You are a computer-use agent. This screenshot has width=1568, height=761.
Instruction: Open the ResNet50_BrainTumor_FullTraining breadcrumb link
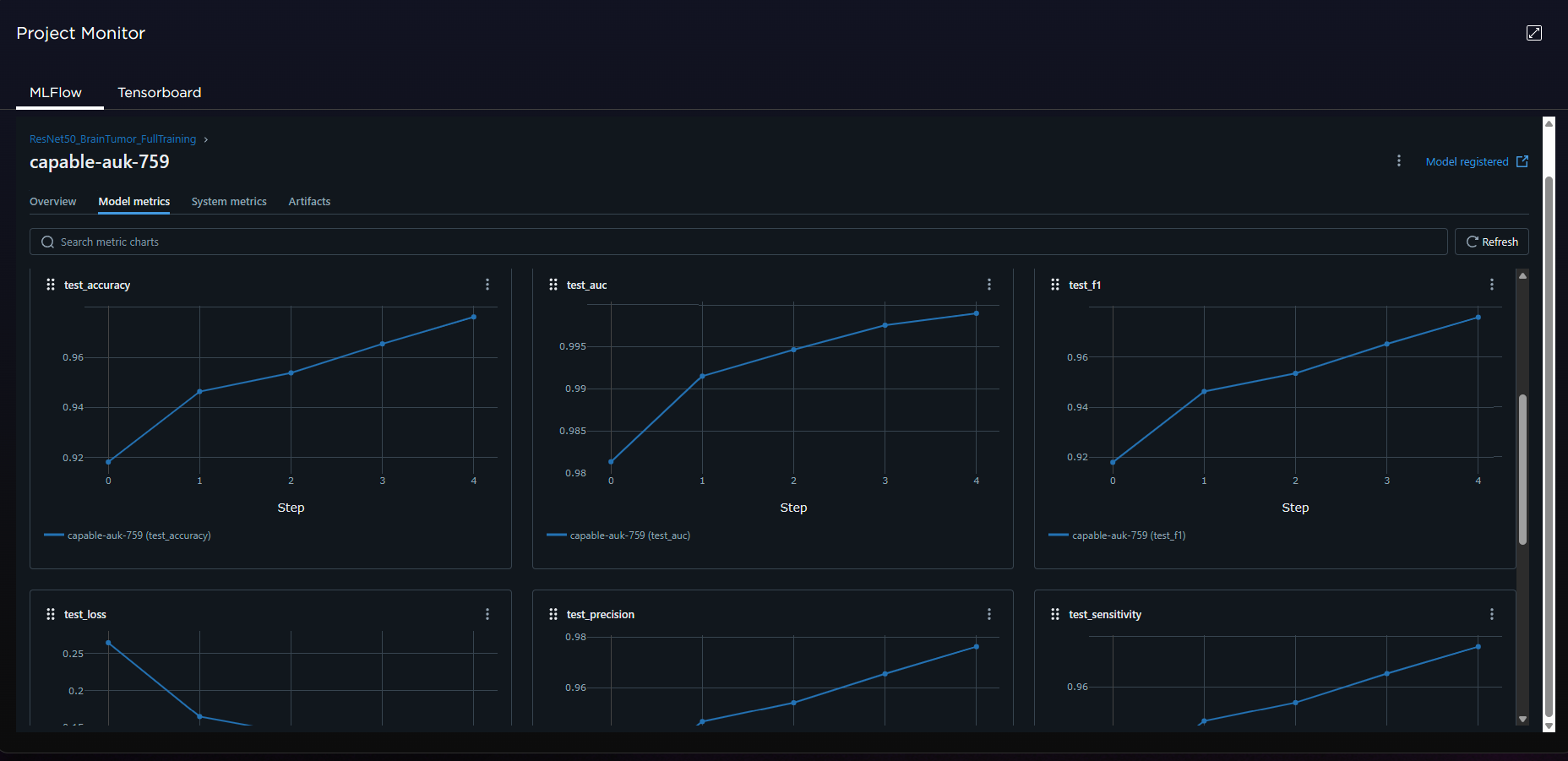(112, 139)
